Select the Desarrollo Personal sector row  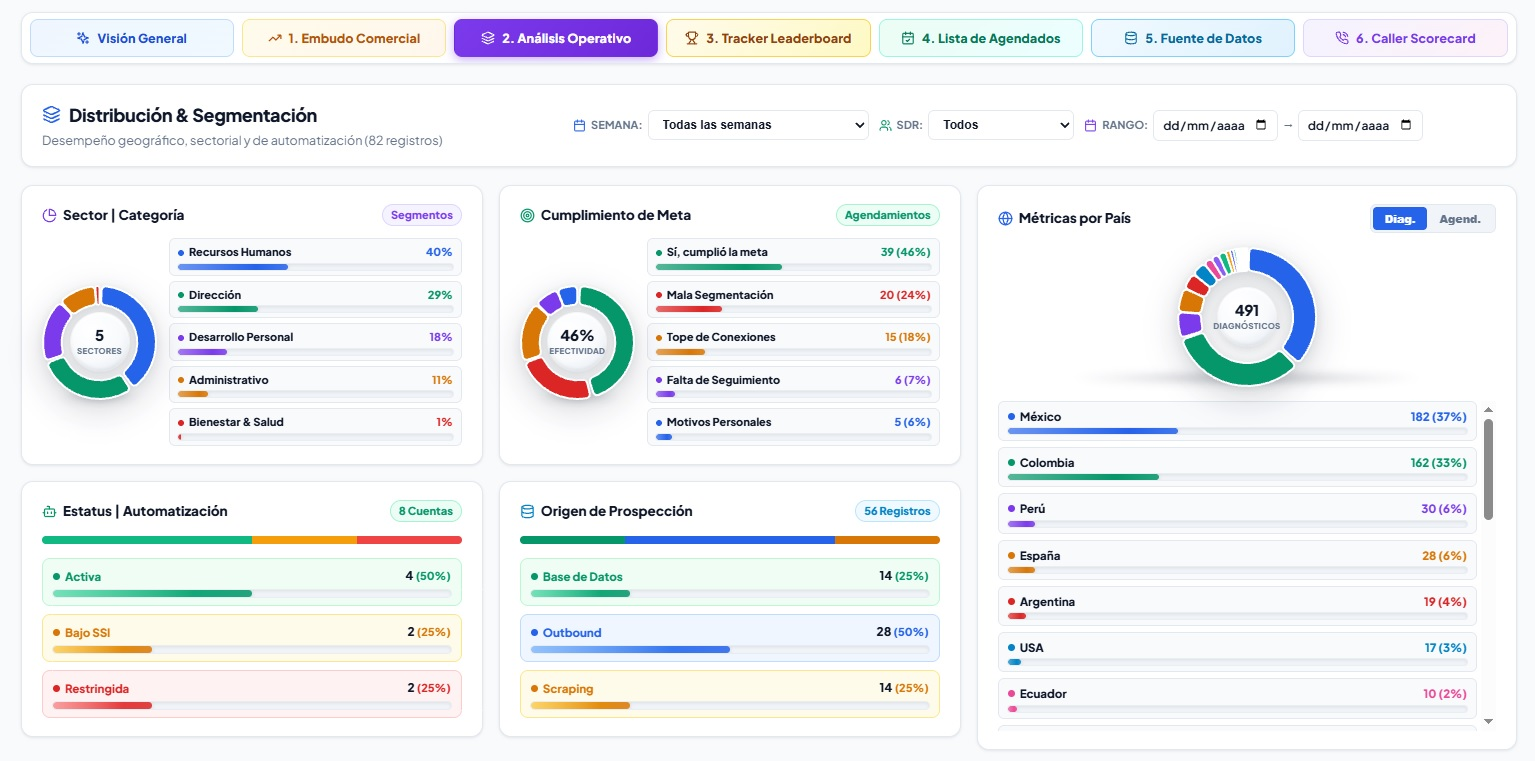315,342
